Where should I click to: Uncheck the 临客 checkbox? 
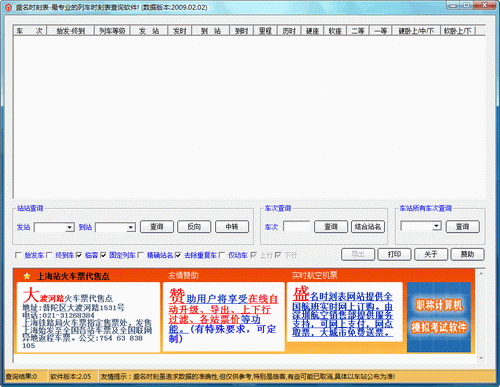click(79, 255)
